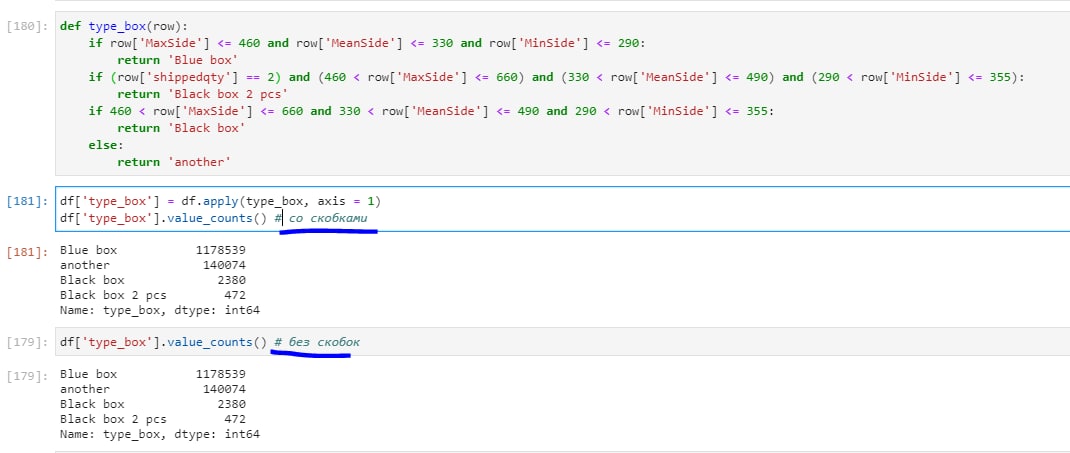Click 'Black box 2 pcs 472' in output 181

pos(153,295)
